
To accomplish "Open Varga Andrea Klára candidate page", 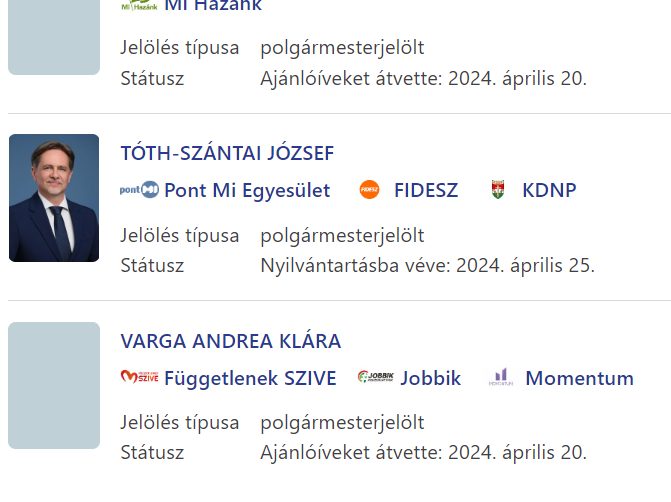I will (231, 341).
